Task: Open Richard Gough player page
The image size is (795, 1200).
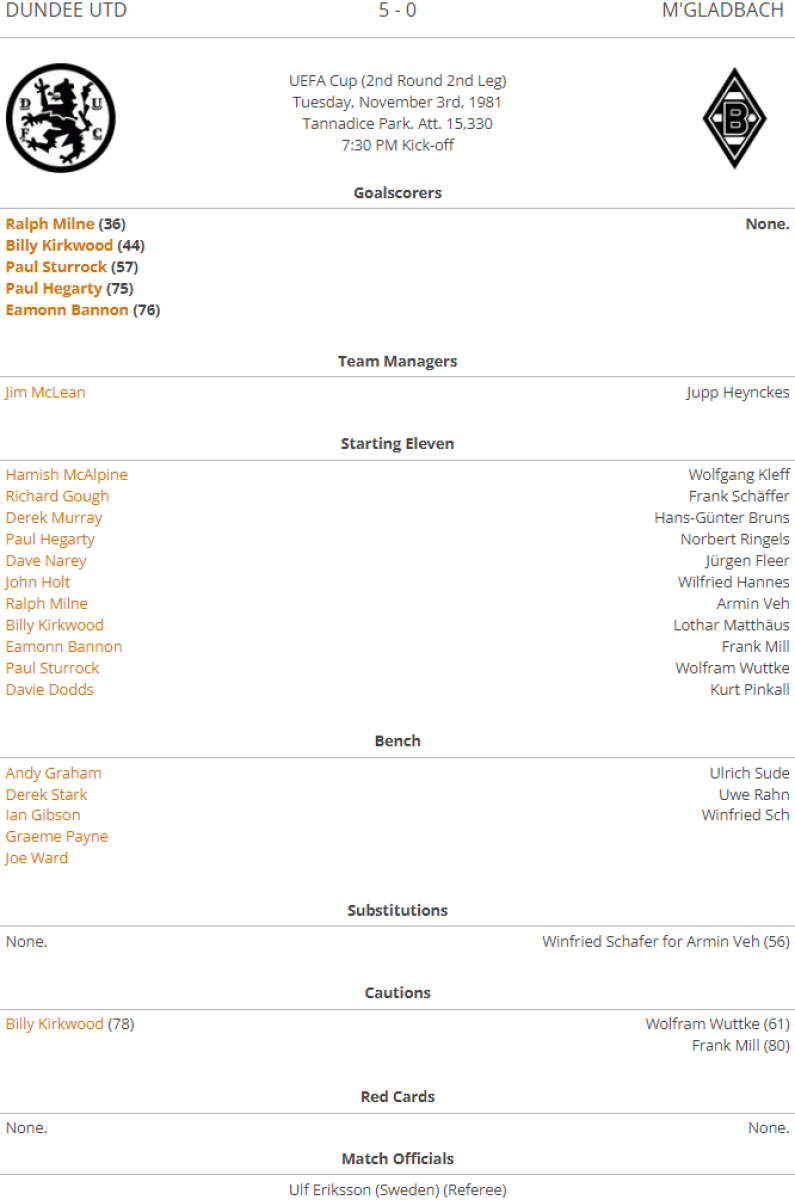Action: [x=57, y=496]
